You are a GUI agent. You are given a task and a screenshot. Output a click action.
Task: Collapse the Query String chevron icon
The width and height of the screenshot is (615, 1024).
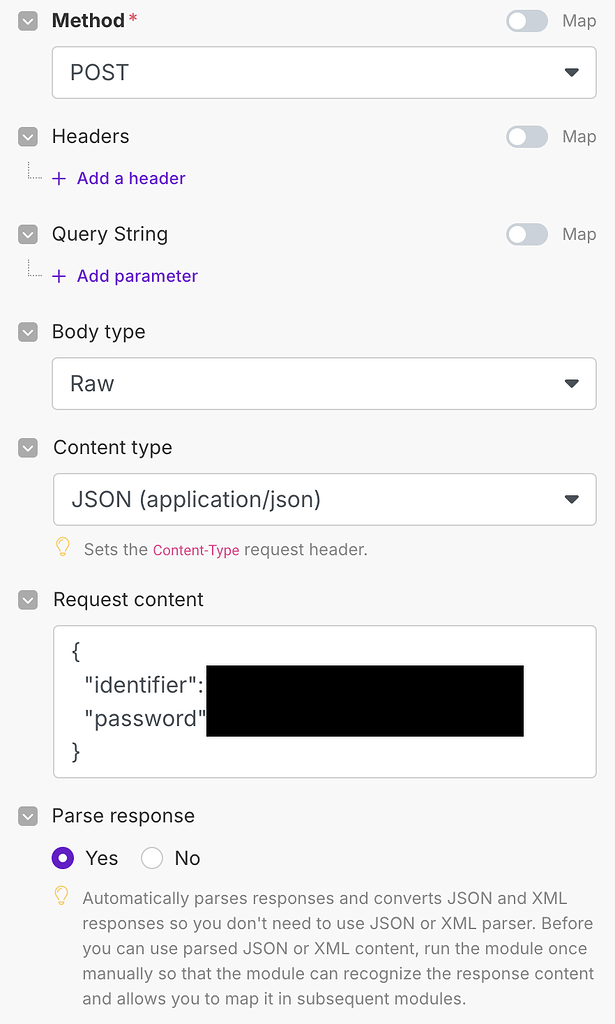[x=28, y=235]
